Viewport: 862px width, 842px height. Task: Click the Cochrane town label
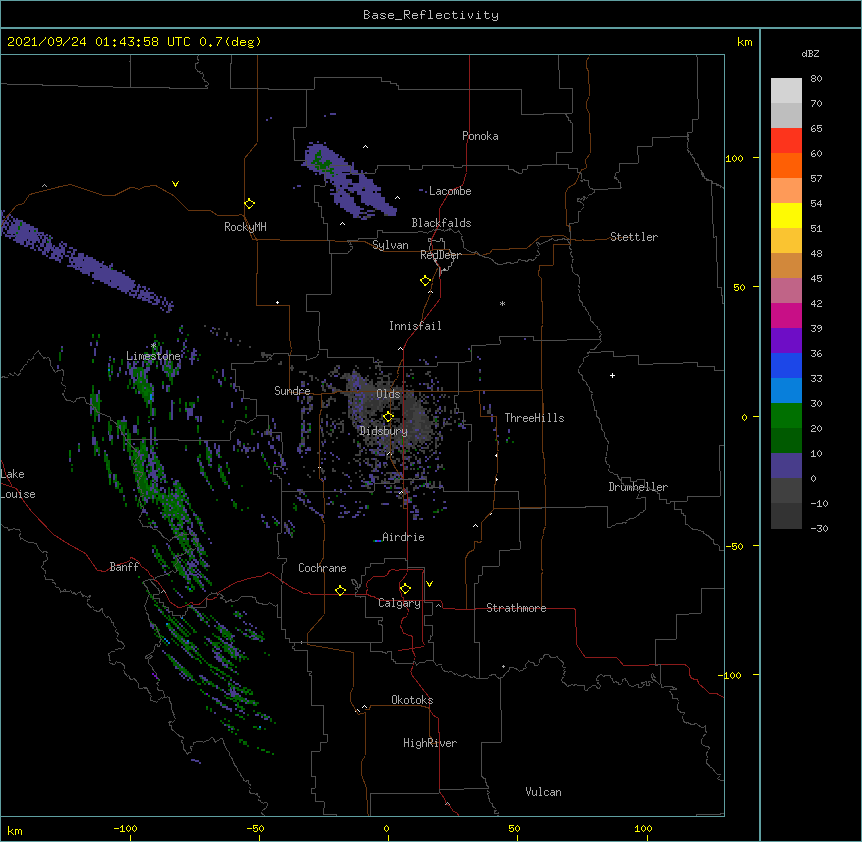[322, 568]
